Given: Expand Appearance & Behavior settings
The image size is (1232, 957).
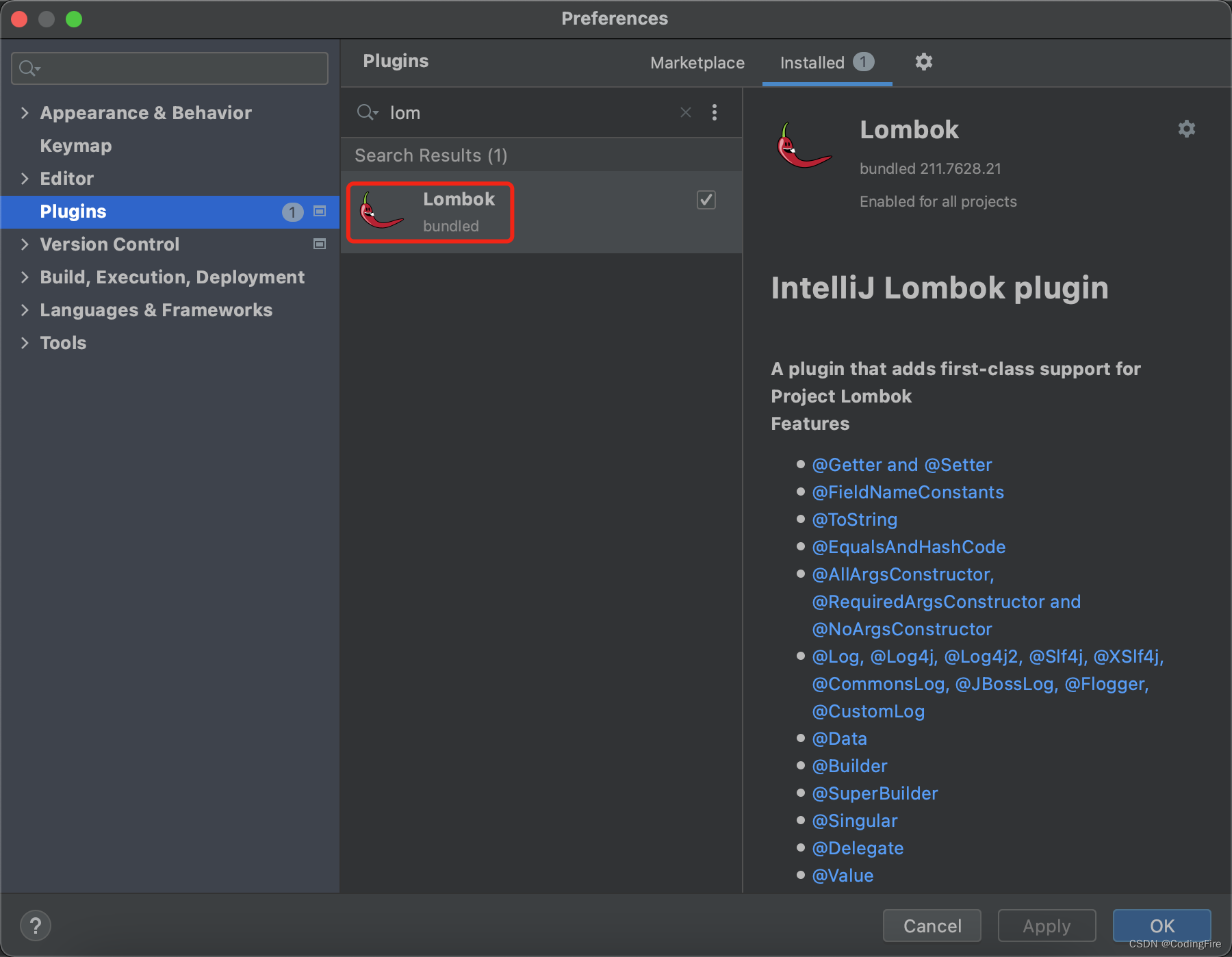Looking at the screenshot, I should pos(25,113).
